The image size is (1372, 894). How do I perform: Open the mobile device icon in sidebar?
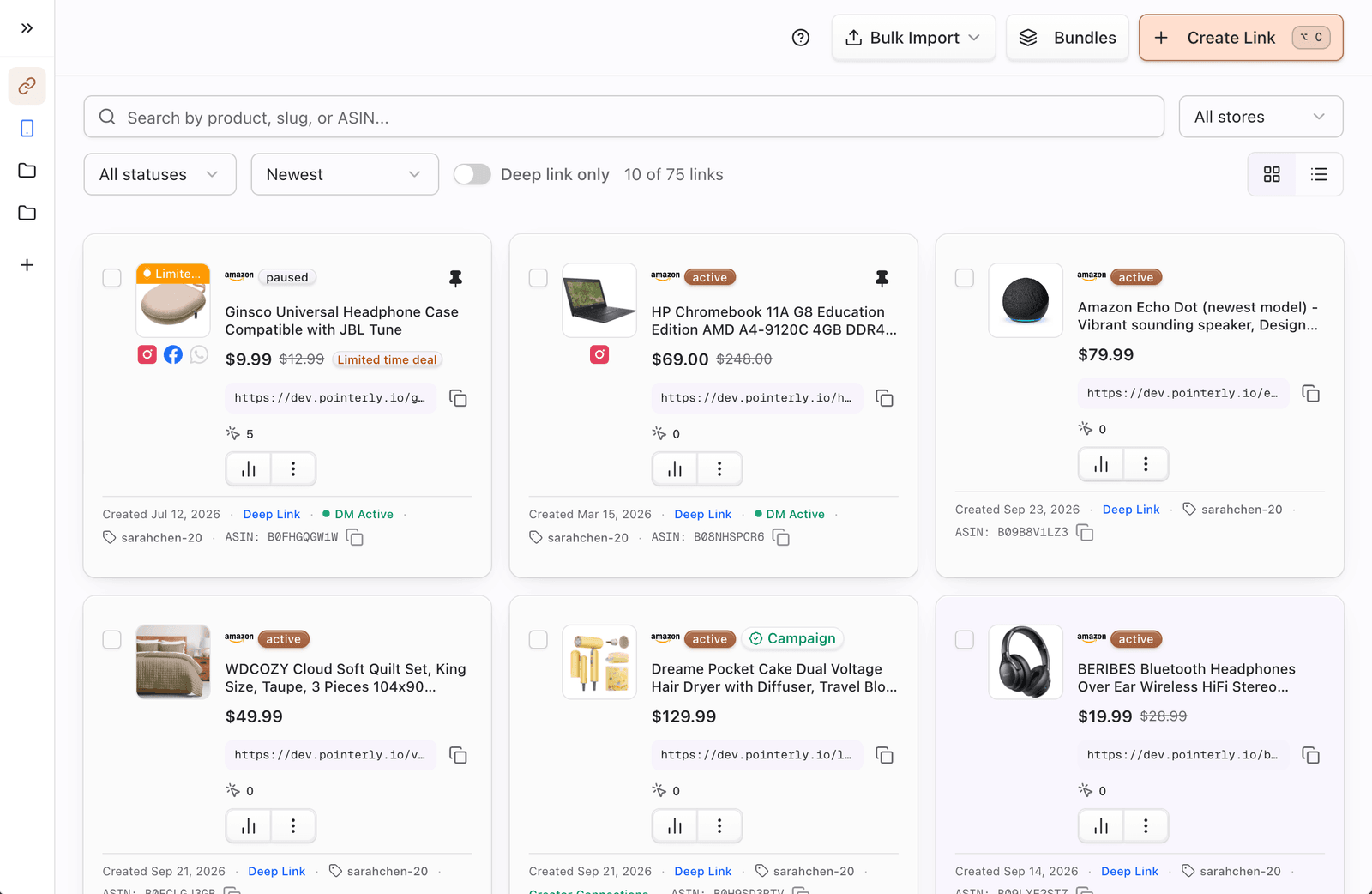27,129
